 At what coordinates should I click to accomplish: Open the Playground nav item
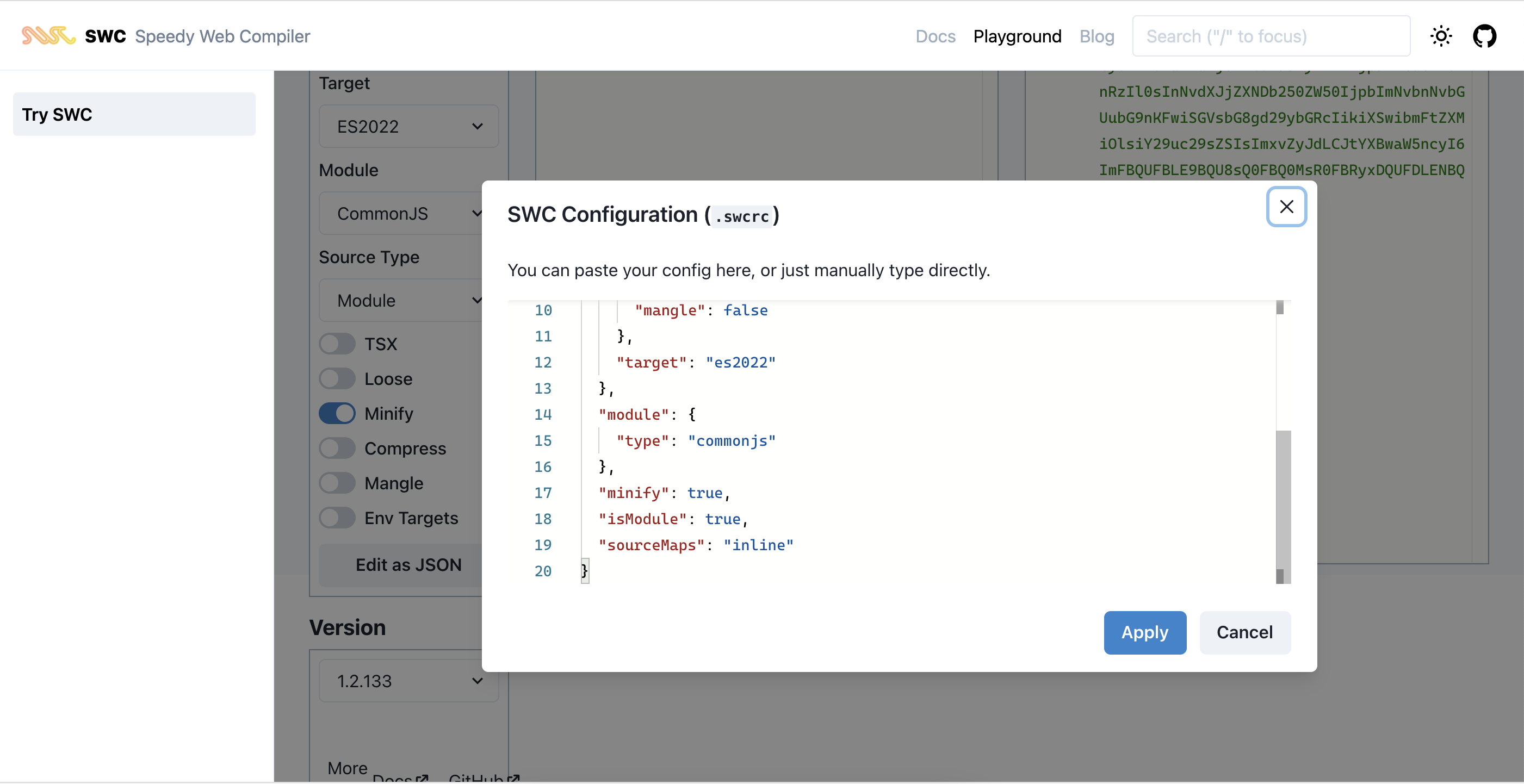(x=1017, y=36)
